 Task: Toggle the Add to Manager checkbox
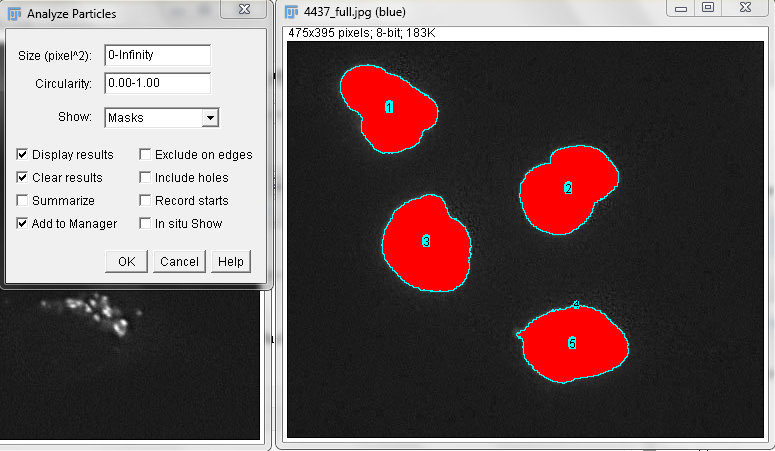point(22,223)
